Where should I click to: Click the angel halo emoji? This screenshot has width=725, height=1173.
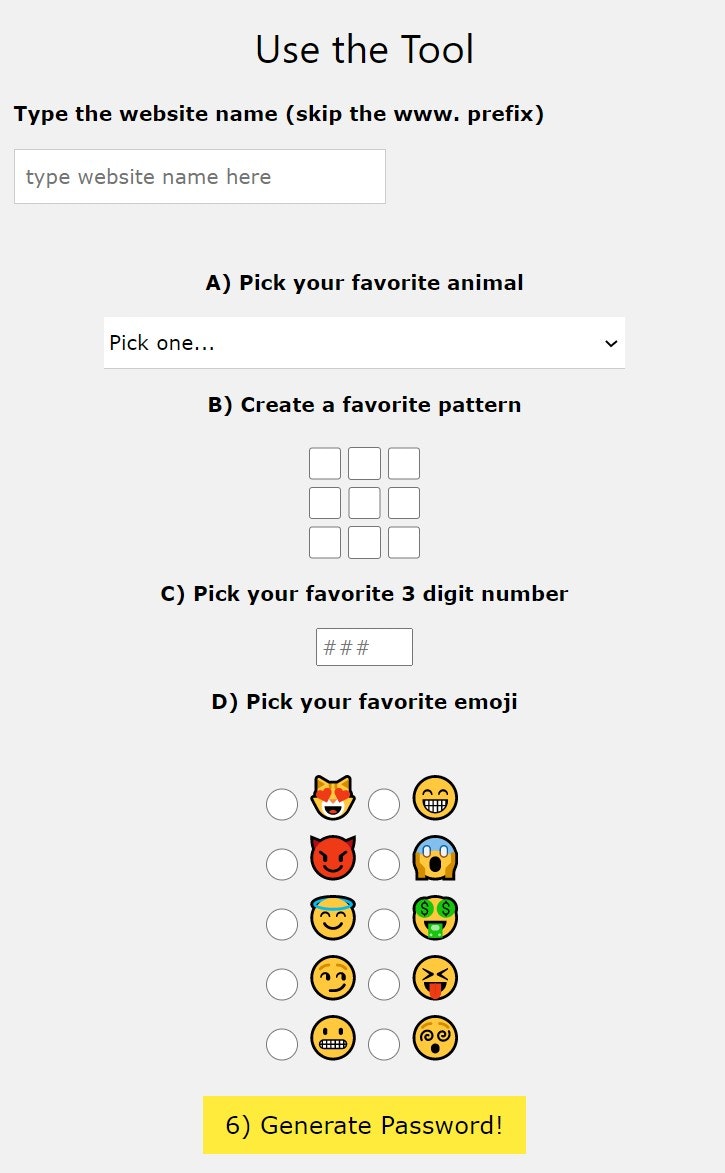click(x=333, y=919)
